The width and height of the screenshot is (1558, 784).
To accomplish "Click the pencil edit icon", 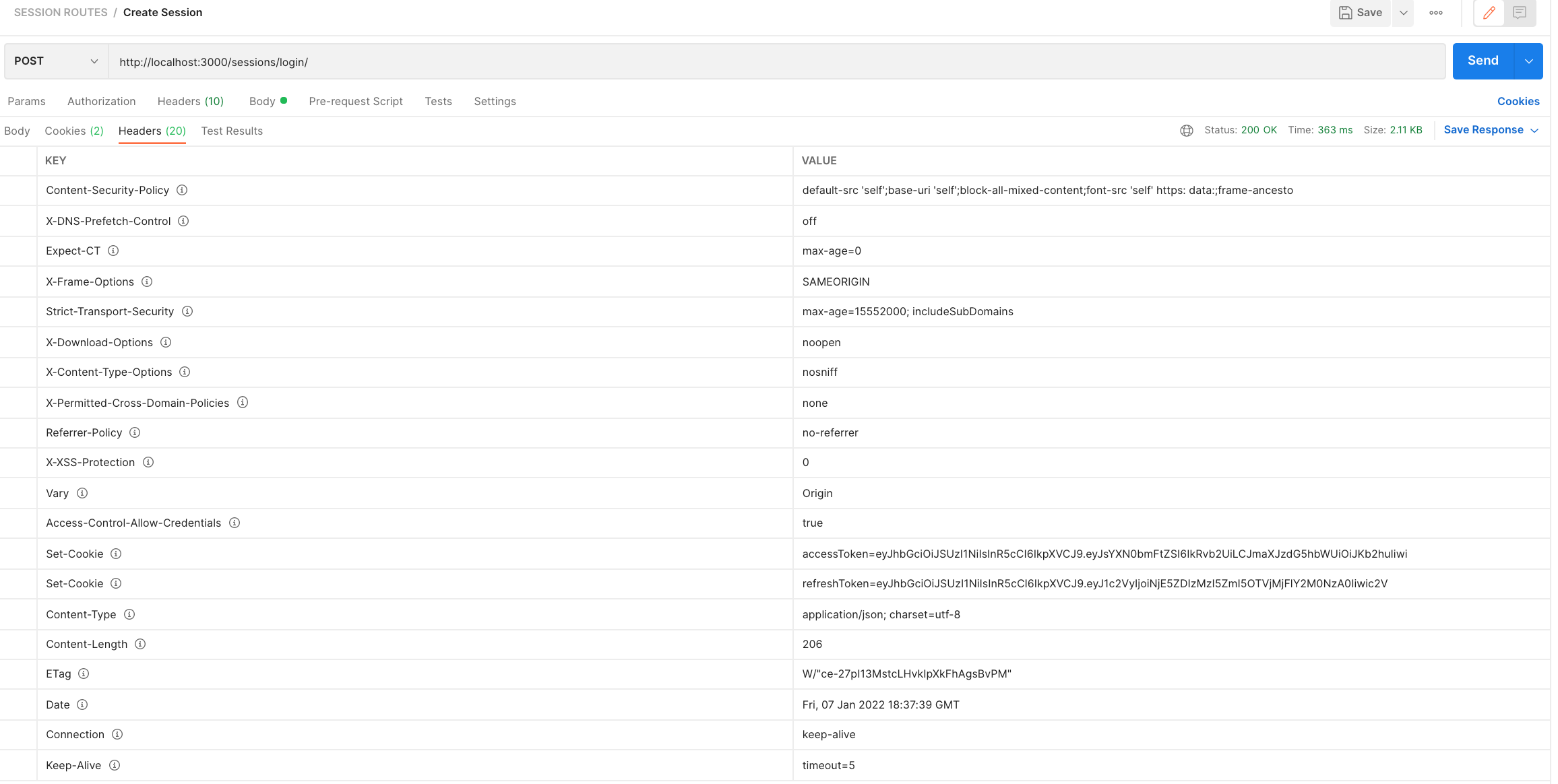I will click(x=1489, y=13).
